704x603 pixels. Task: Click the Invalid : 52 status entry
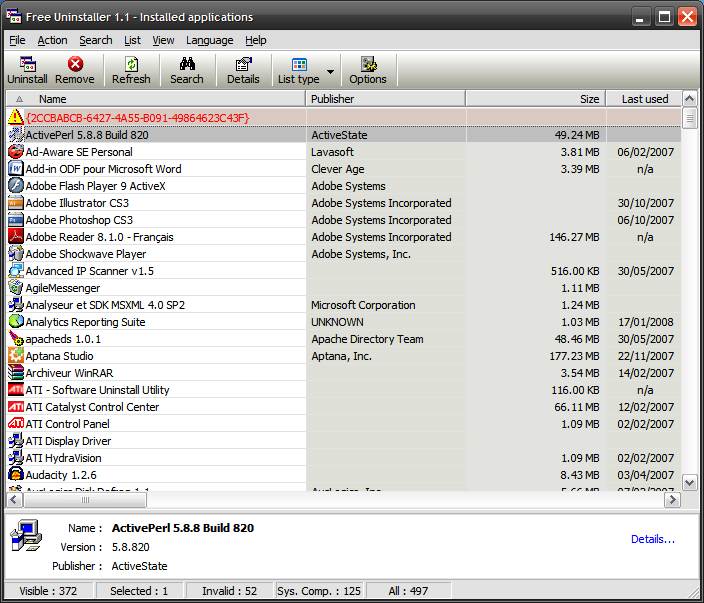pyautogui.click(x=229, y=591)
